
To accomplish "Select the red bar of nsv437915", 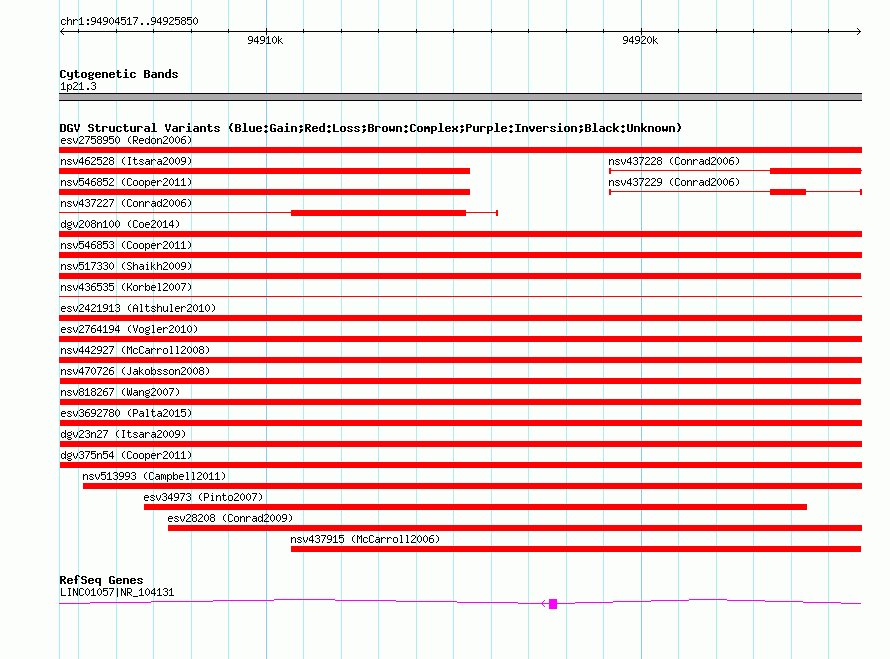I will tap(576, 549).
